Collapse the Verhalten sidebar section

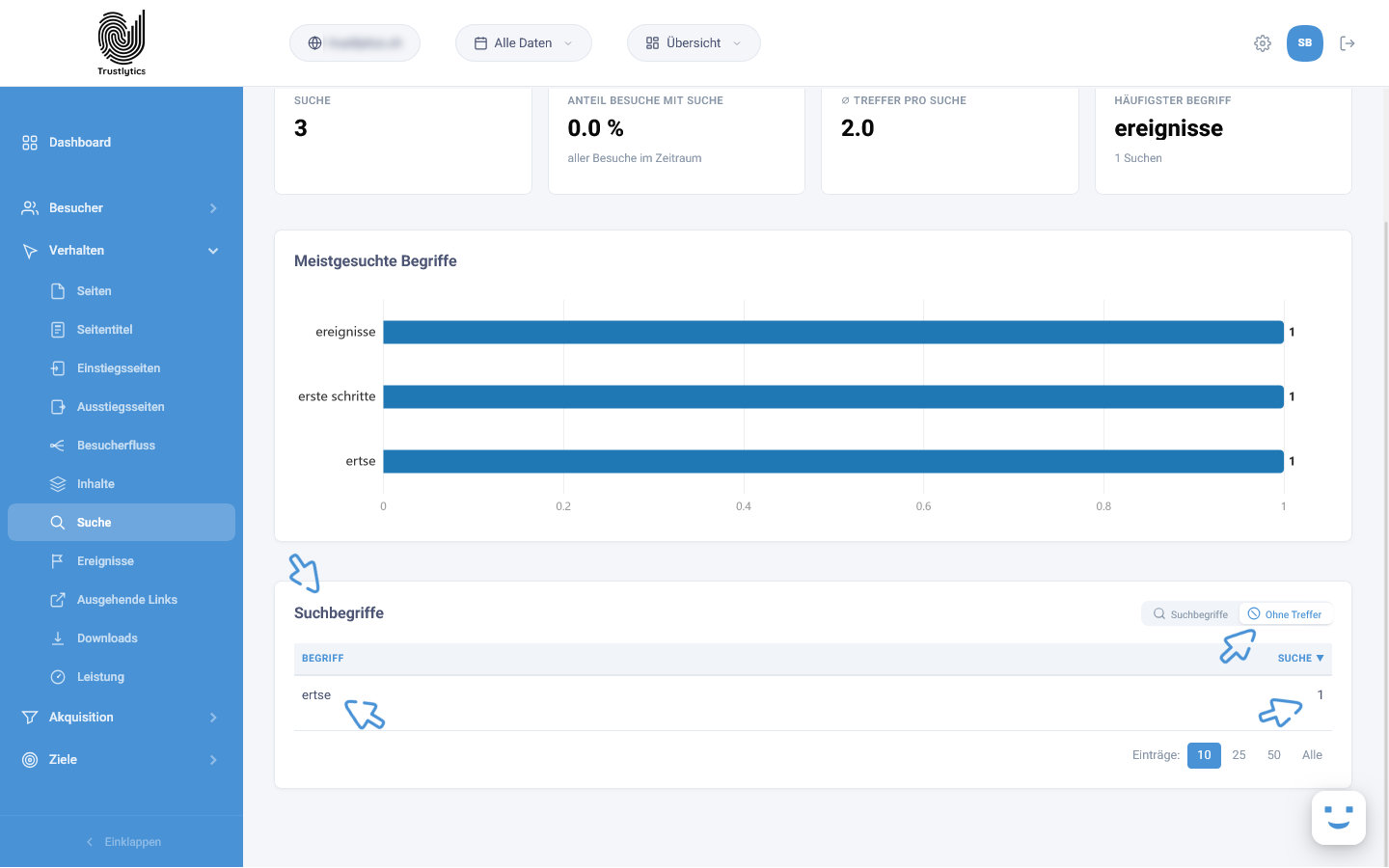(122, 251)
